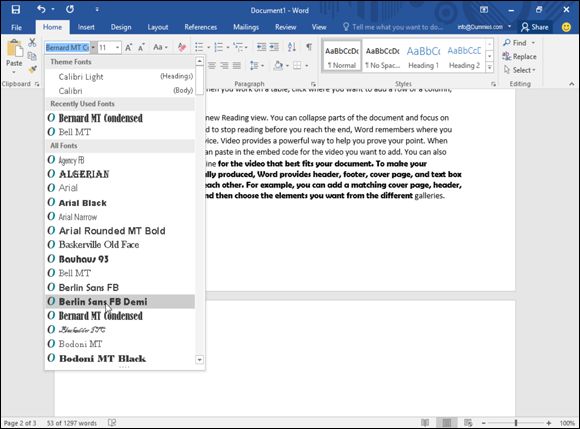Viewport: 580px width, 429px height.
Task: Increase font size with grow font icon
Action: click(x=128, y=47)
